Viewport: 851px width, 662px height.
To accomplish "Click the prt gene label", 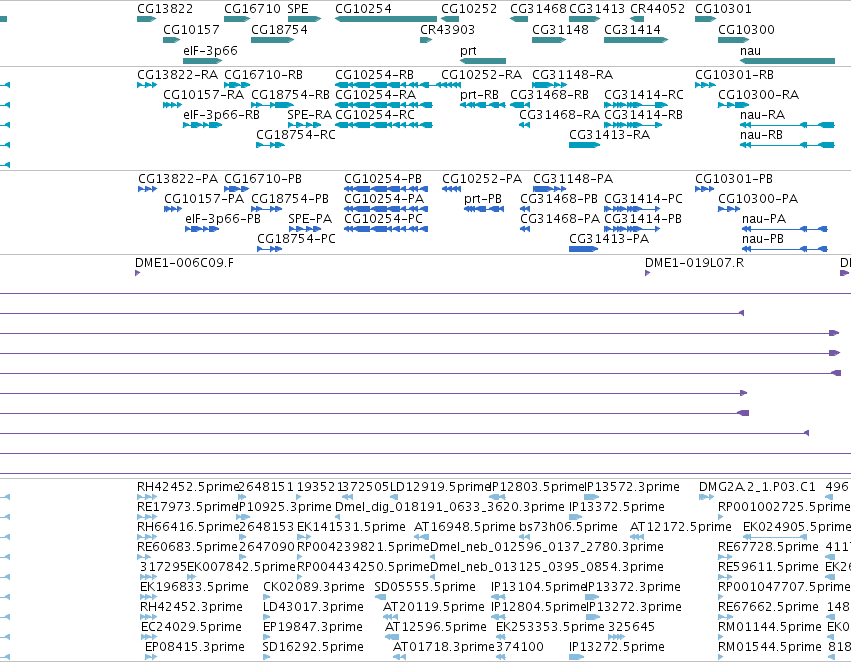I will click(x=468, y=50).
